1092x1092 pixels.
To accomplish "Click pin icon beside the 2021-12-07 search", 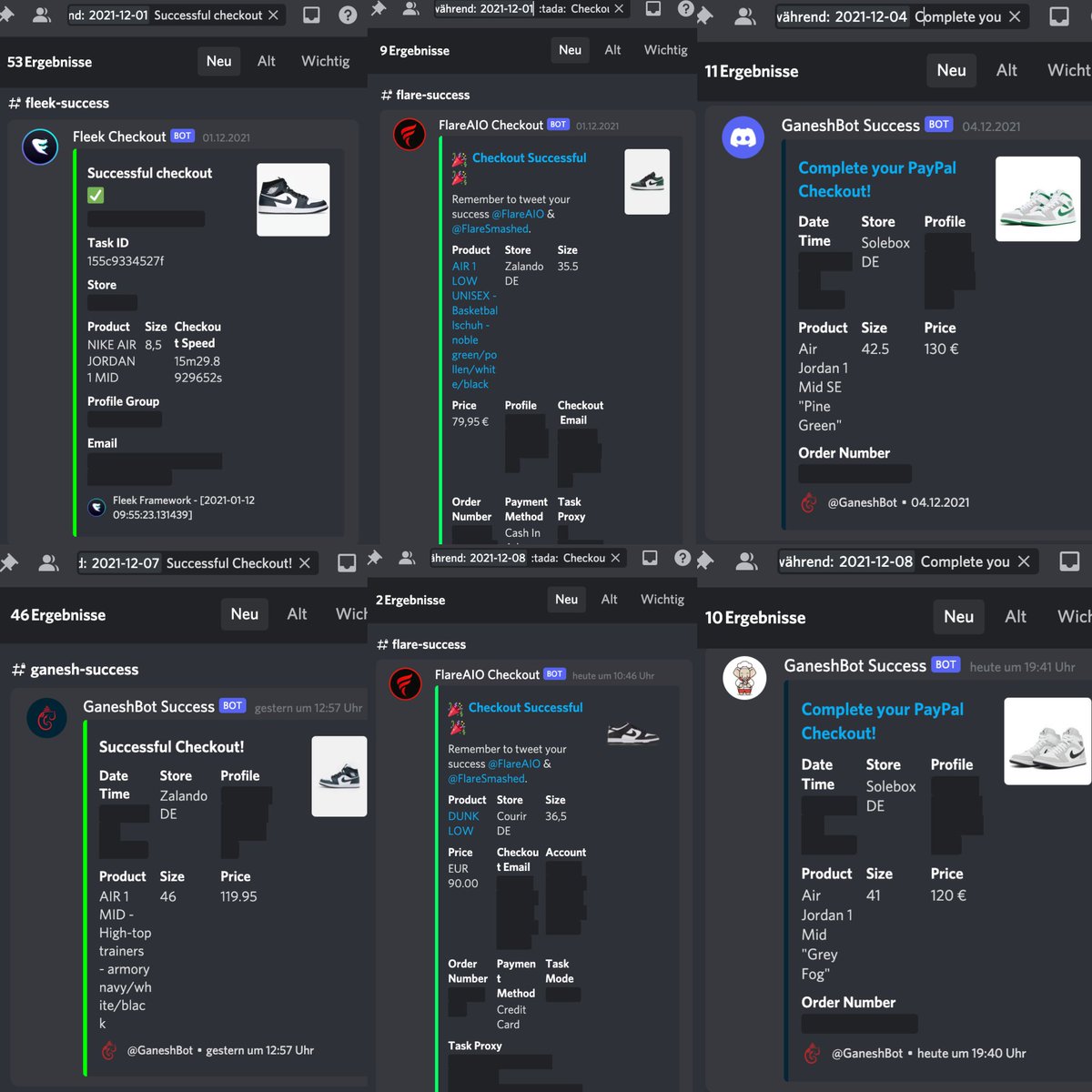I will pyautogui.click(x=8, y=562).
